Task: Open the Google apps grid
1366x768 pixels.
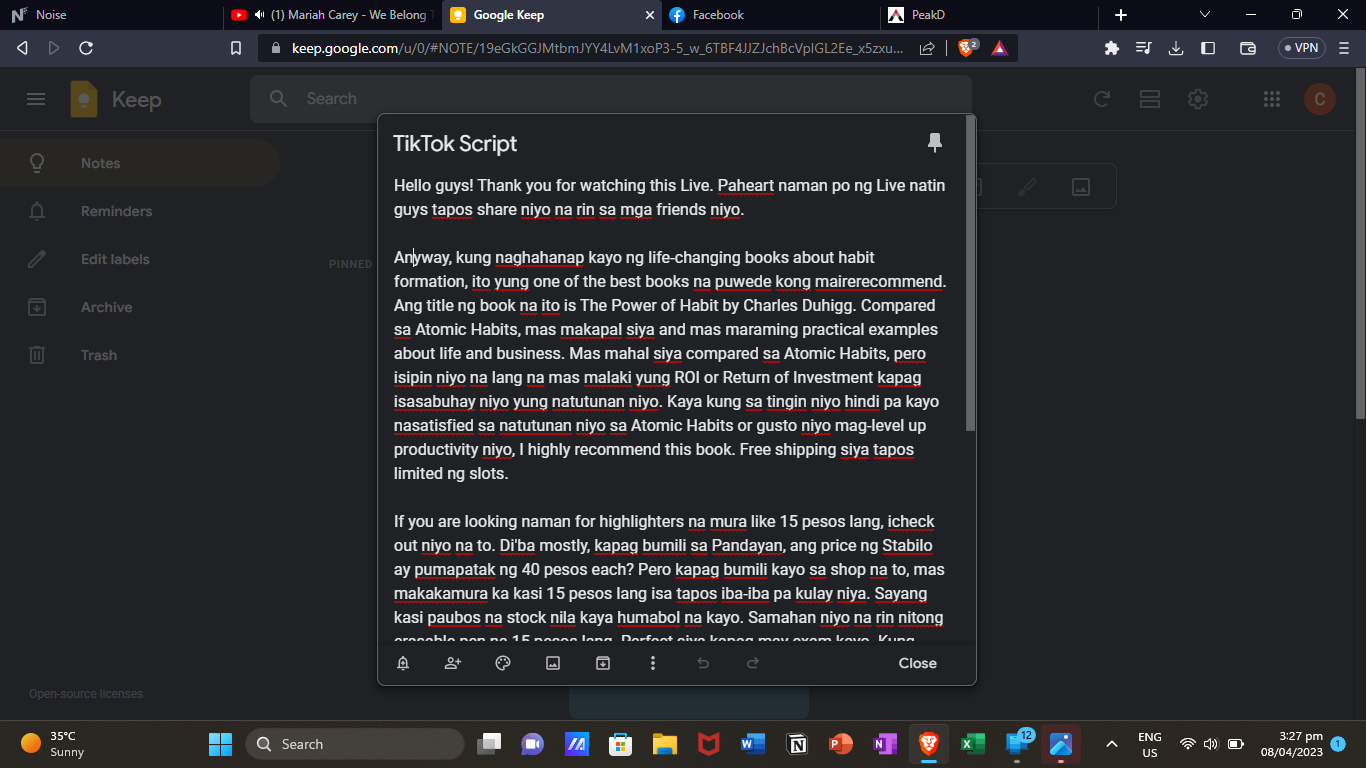Action: (x=1272, y=99)
